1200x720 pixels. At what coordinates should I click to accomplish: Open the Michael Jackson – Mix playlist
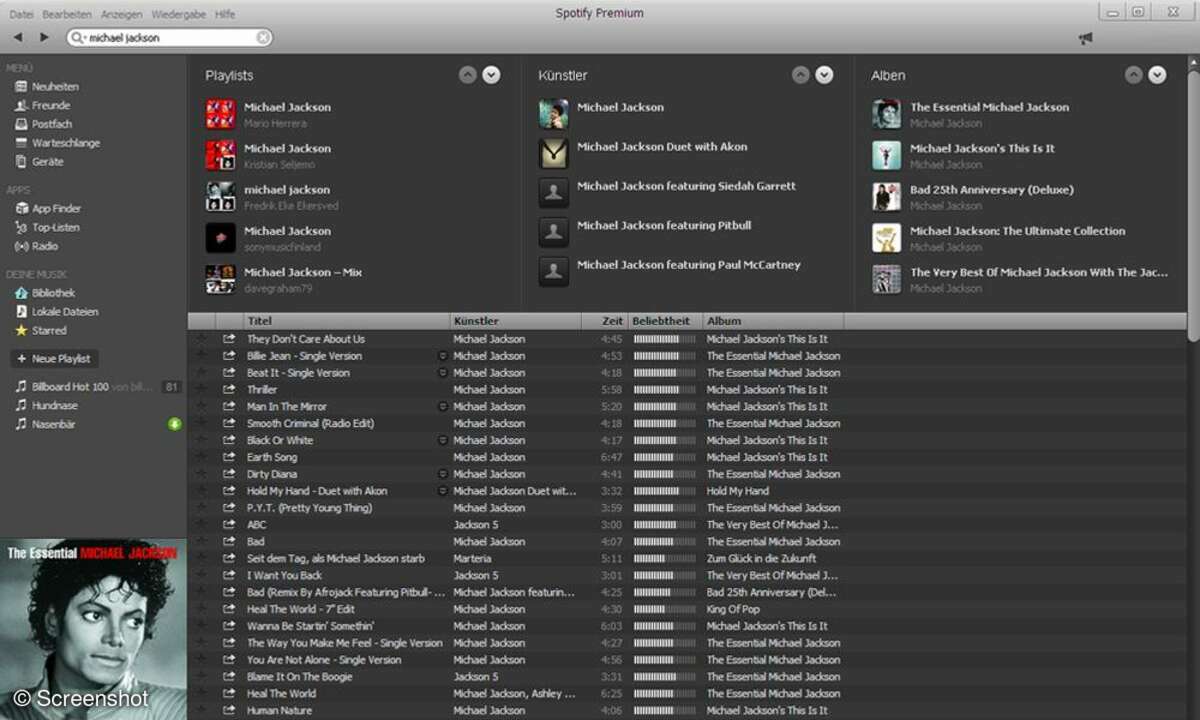303,272
